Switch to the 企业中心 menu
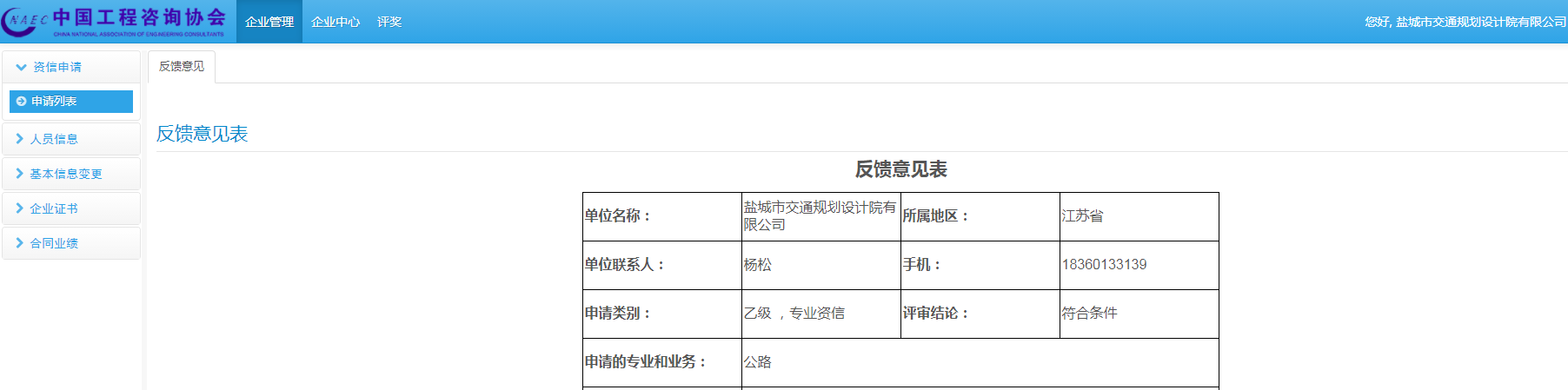 click(336, 22)
